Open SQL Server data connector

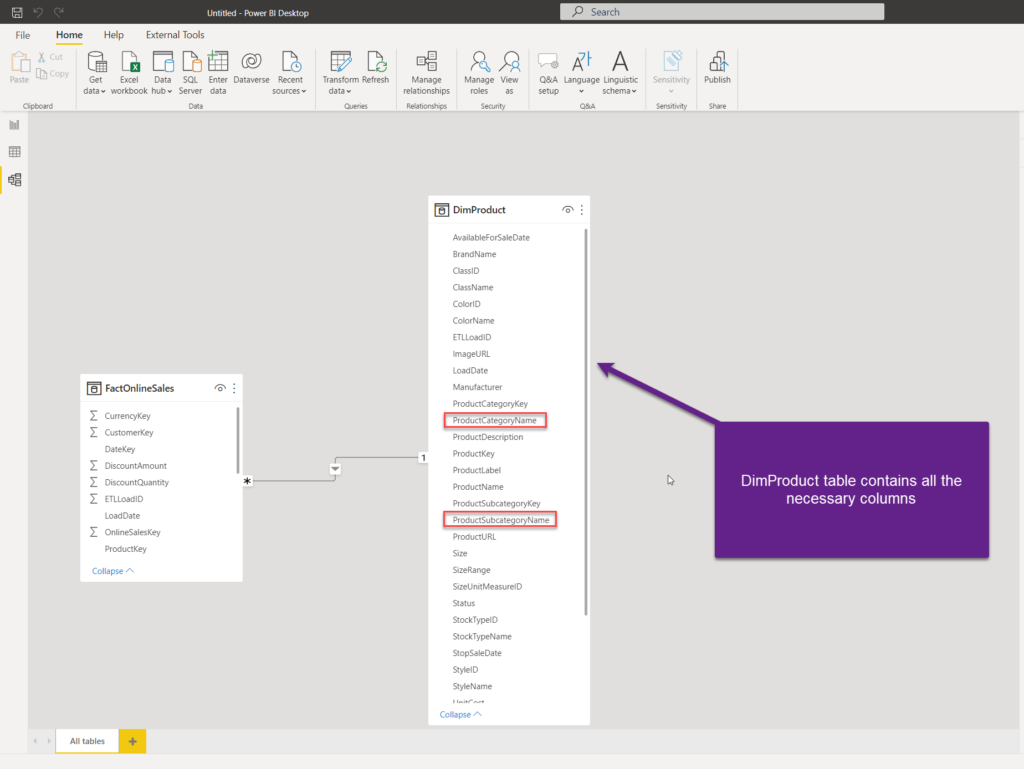190,73
